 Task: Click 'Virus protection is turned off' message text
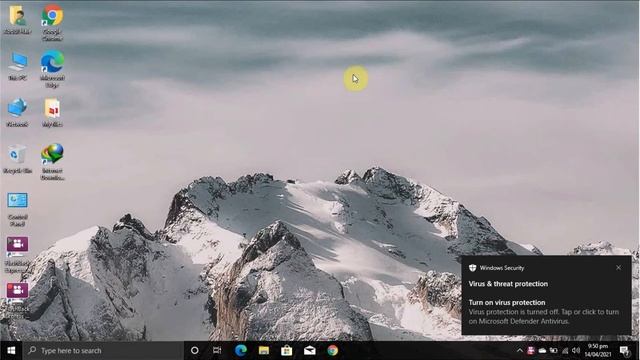click(544, 316)
